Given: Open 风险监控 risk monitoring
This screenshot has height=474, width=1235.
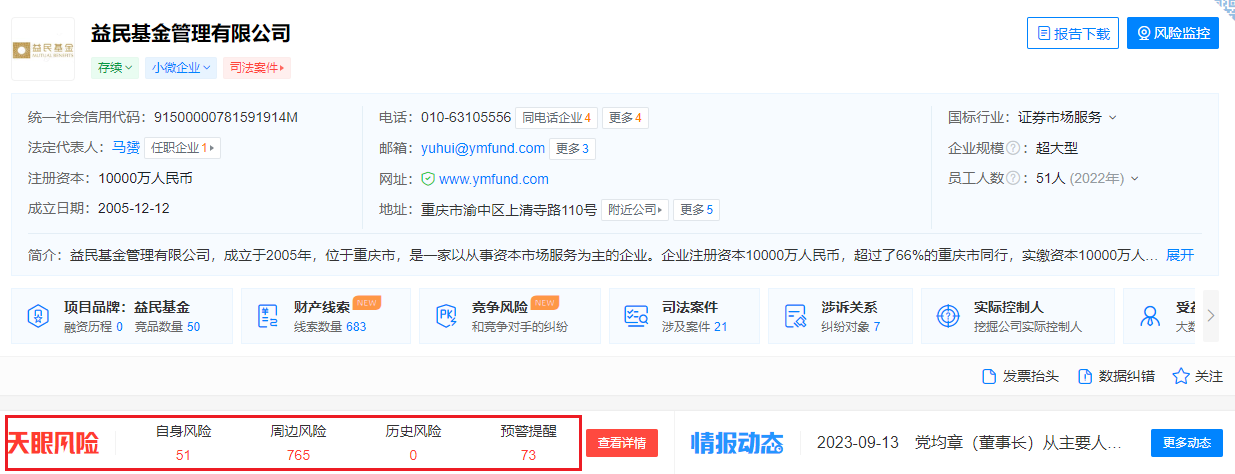Looking at the screenshot, I should (x=1173, y=33).
